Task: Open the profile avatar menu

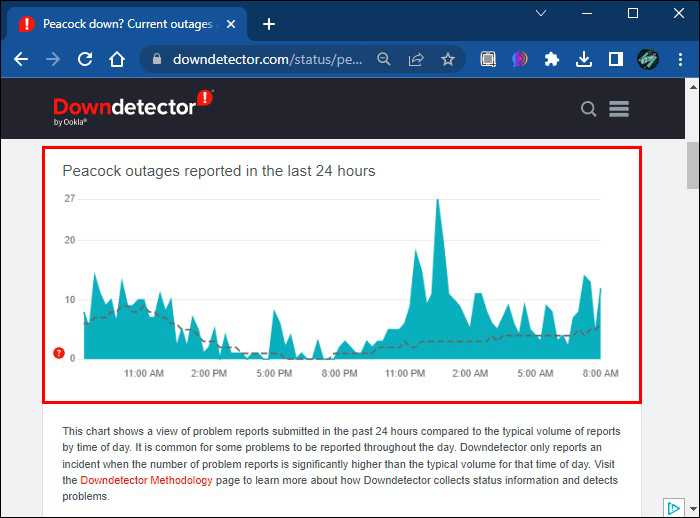Action: click(x=648, y=59)
